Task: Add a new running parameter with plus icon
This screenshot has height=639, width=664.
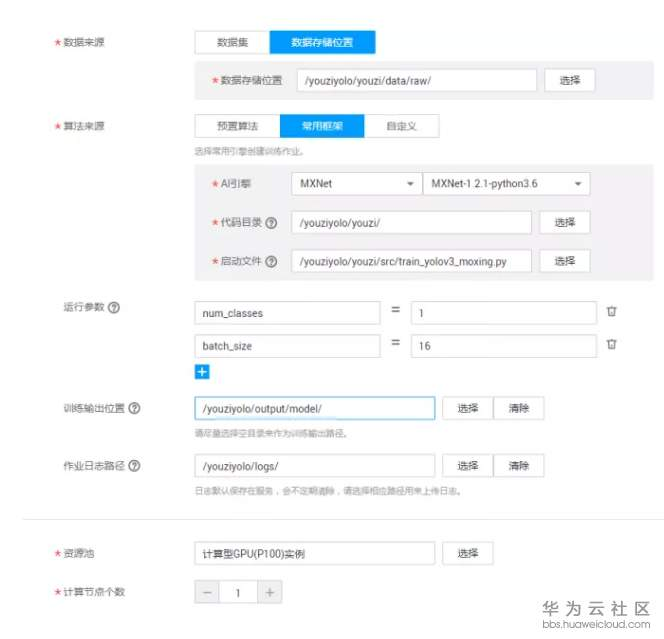Action: (x=202, y=372)
